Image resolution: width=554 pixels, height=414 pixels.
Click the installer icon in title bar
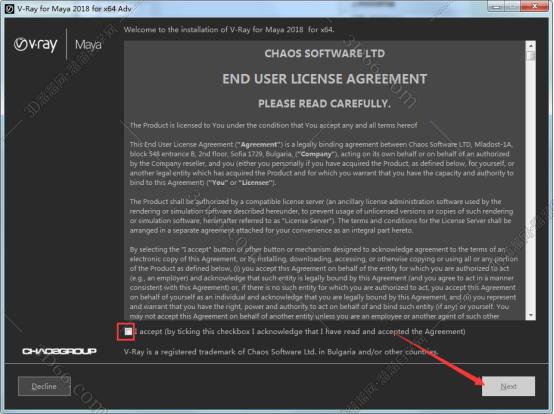pos(9,8)
